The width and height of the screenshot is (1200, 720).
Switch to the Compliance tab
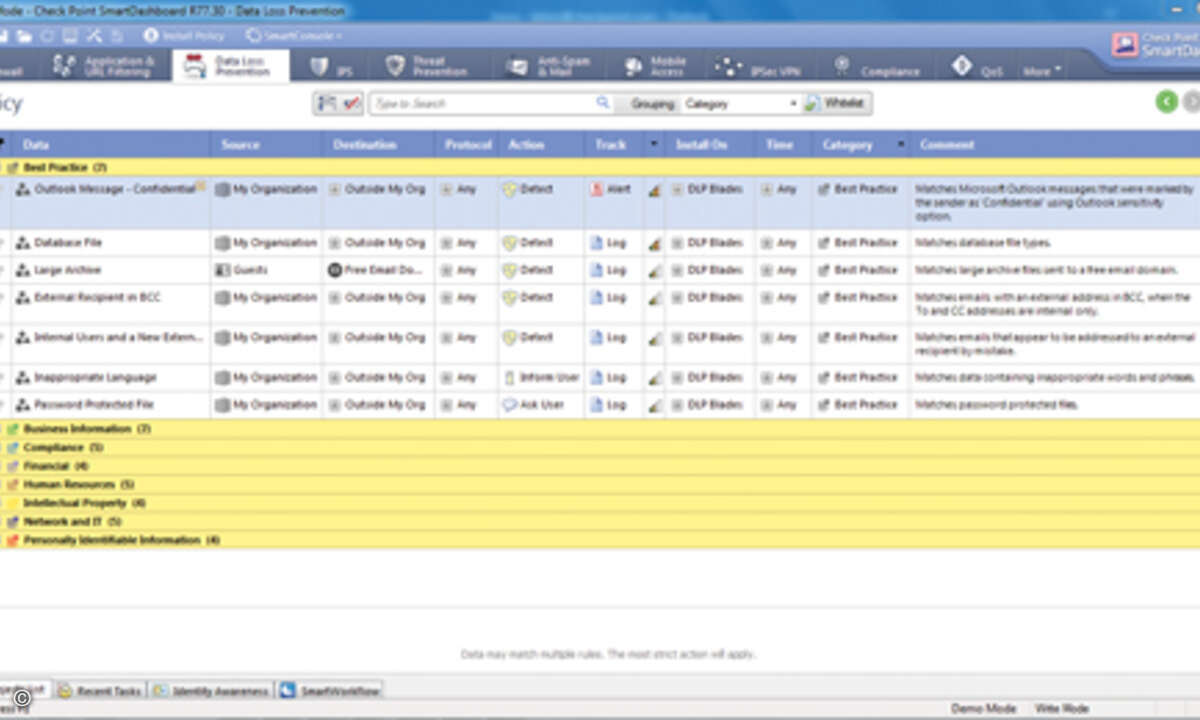877,68
